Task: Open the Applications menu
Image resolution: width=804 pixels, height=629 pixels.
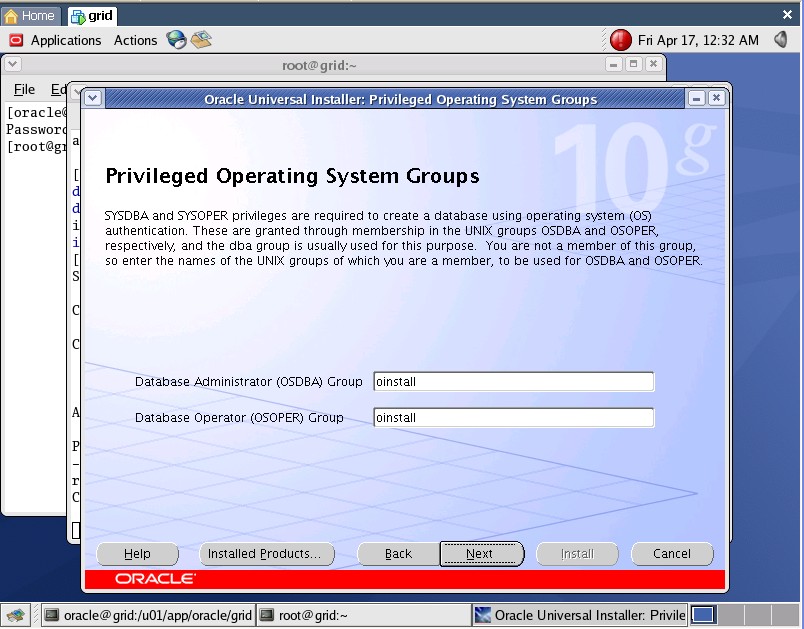Action: click(56, 40)
